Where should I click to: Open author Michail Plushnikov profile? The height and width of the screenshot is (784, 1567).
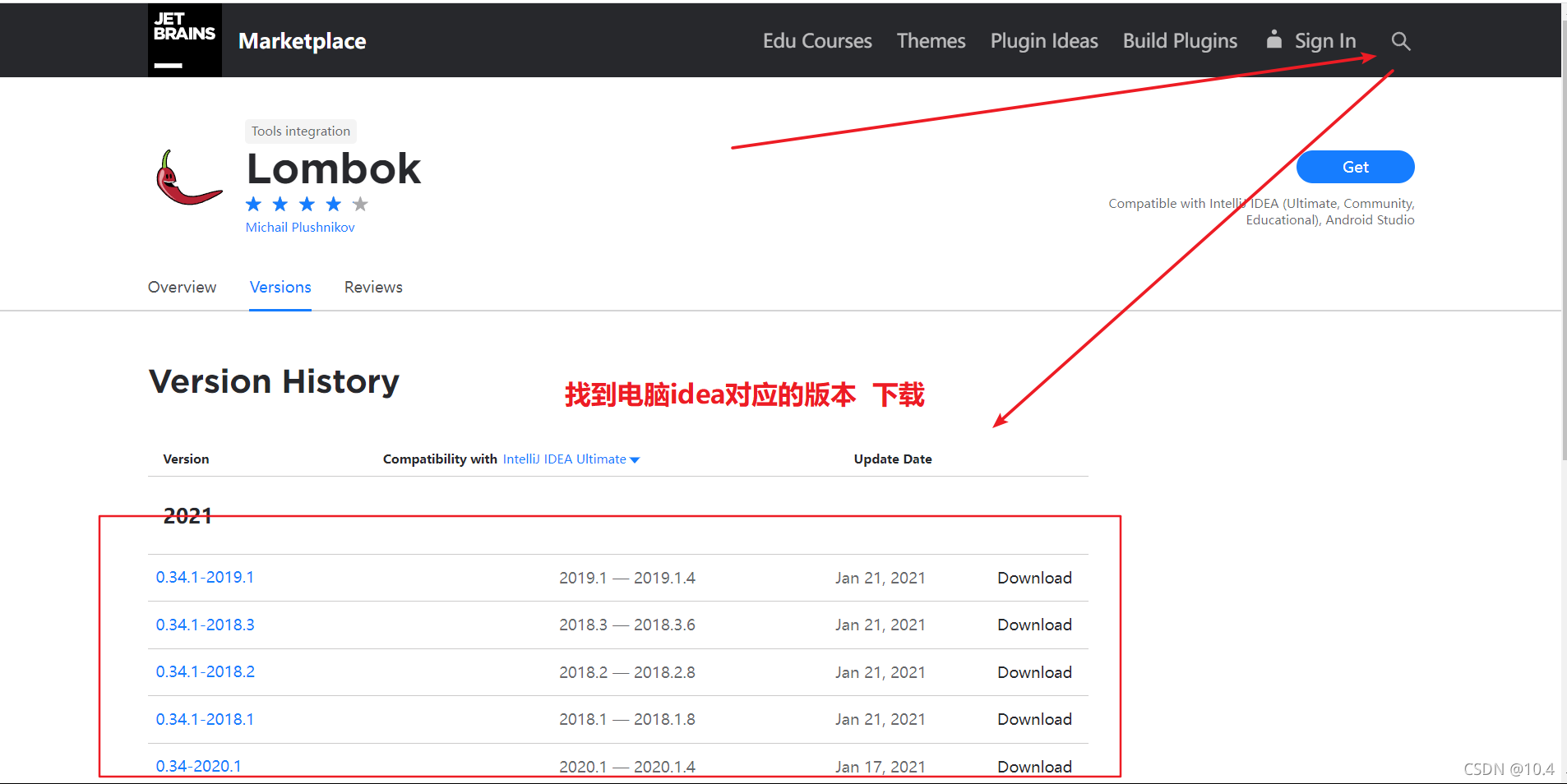click(x=300, y=227)
